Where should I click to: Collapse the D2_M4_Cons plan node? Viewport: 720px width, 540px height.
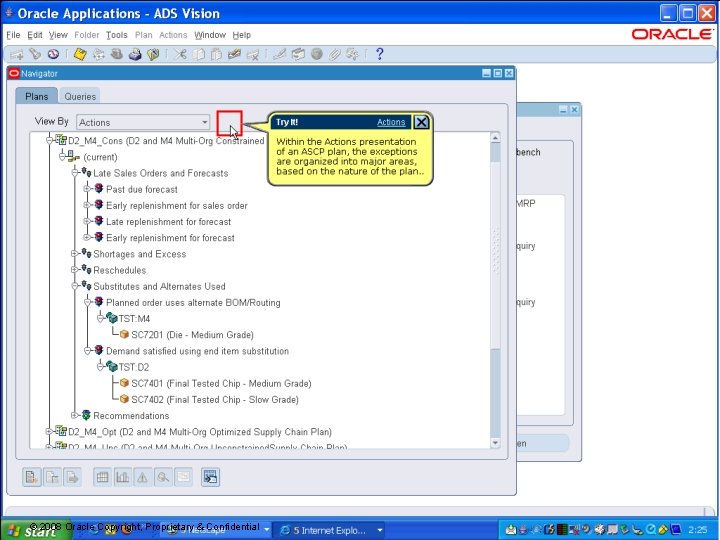(50, 141)
